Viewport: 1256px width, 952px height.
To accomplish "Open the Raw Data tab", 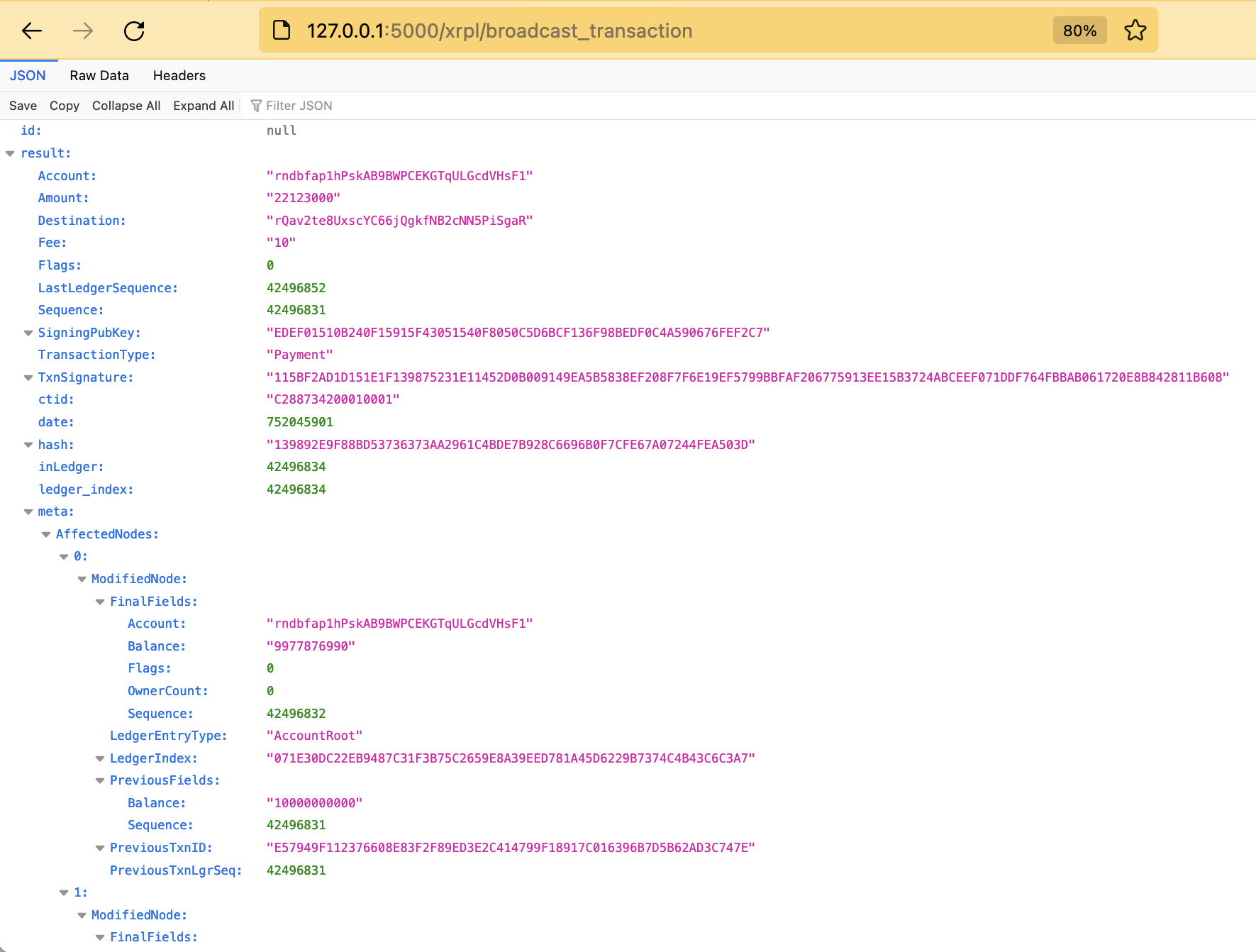I will point(99,76).
